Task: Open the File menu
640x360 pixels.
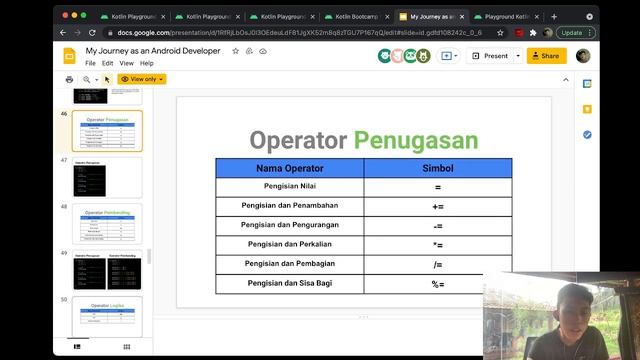Action: pos(90,63)
